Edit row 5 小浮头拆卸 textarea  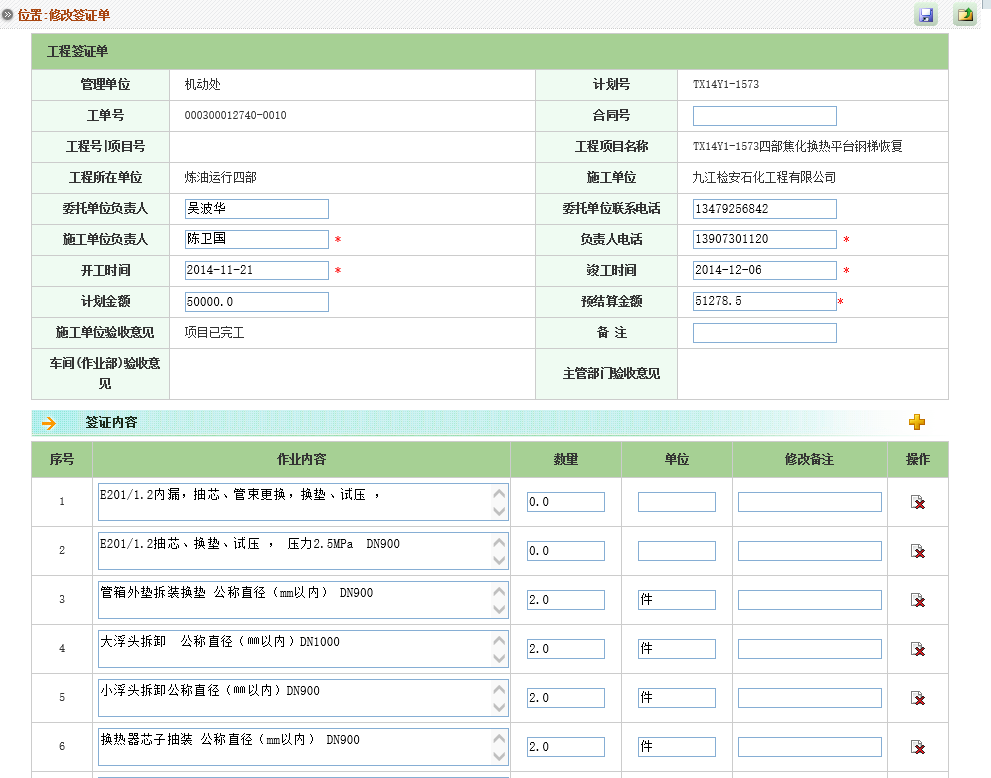coord(303,698)
